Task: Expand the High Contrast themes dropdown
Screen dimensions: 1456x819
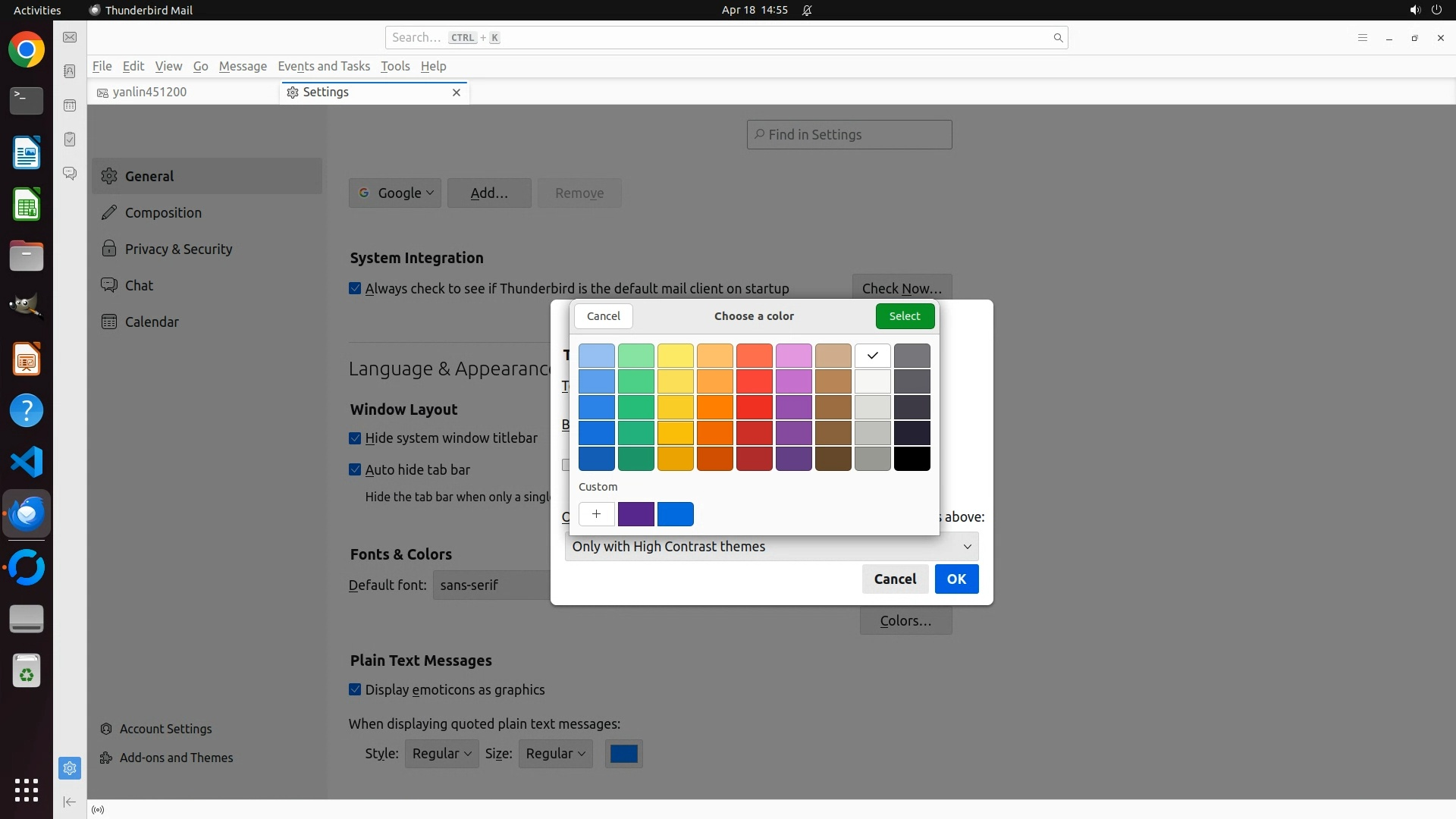Action: [770, 547]
